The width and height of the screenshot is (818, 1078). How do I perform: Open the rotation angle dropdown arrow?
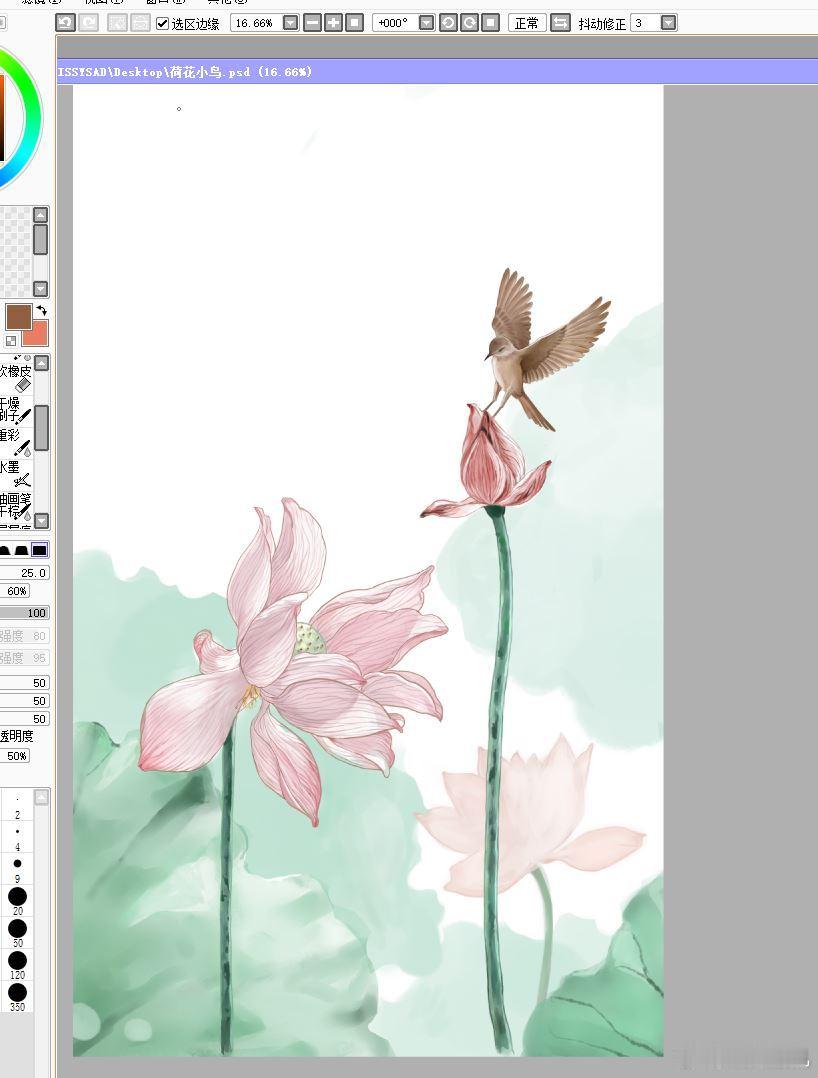tap(426, 23)
